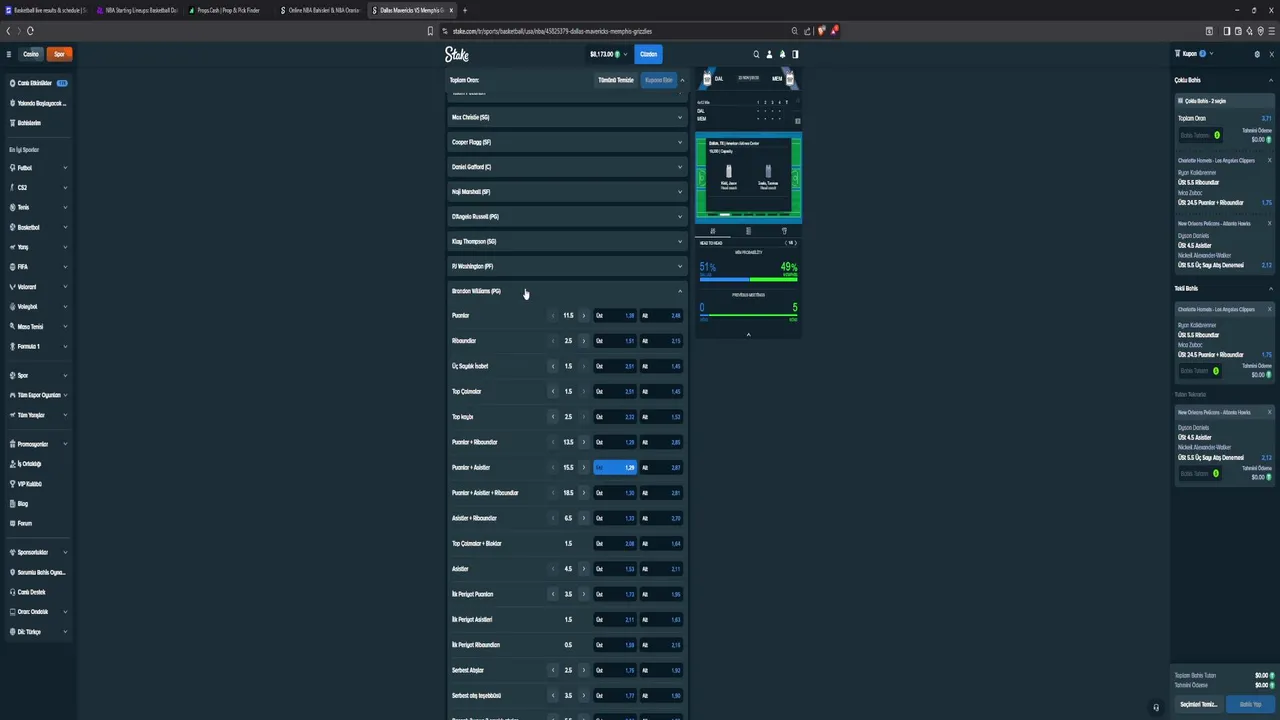
Task: Reload the page in browser toolbar
Action: pyautogui.click(x=30, y=31)
